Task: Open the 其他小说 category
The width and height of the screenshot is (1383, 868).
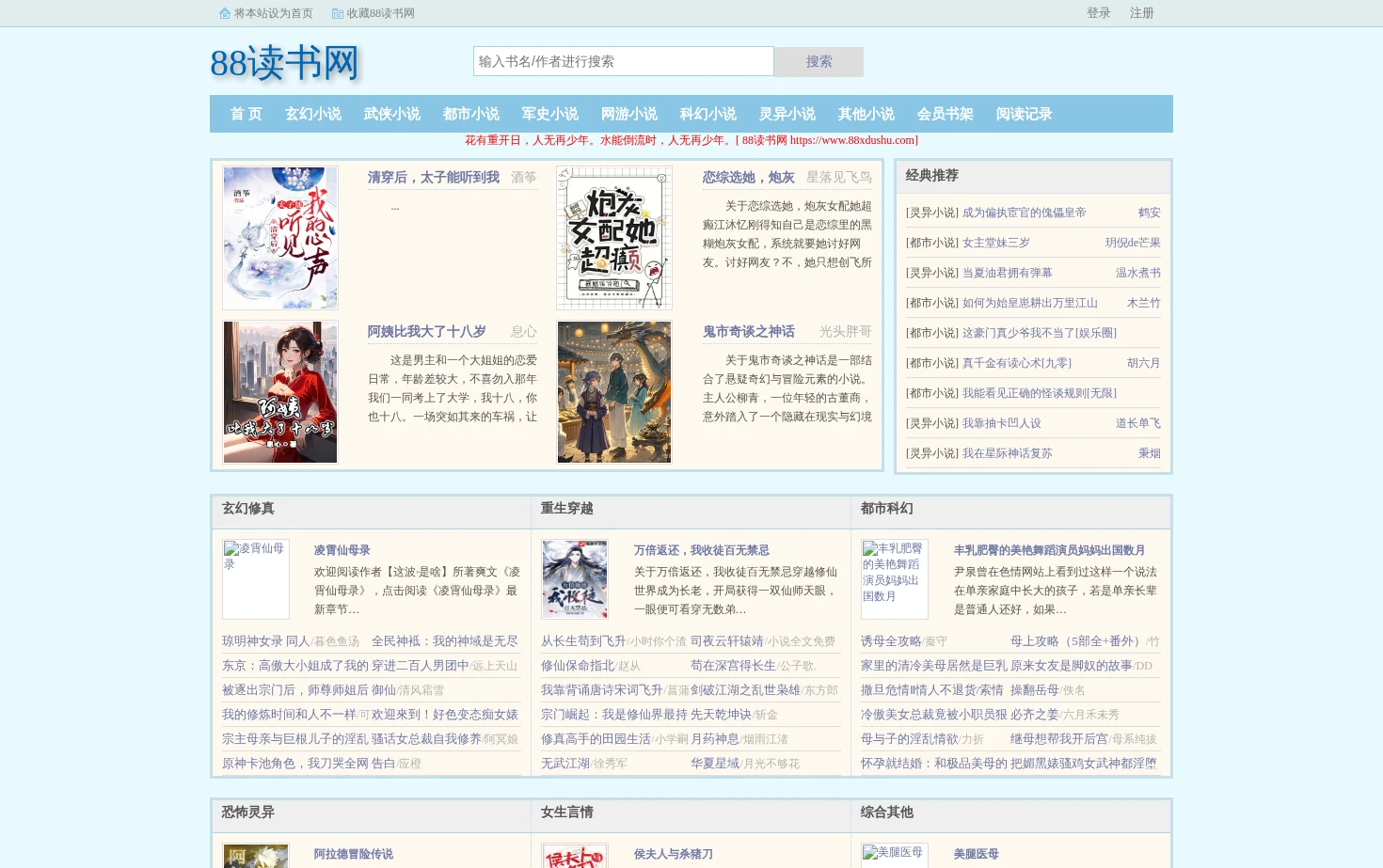Action: [866, 114]
